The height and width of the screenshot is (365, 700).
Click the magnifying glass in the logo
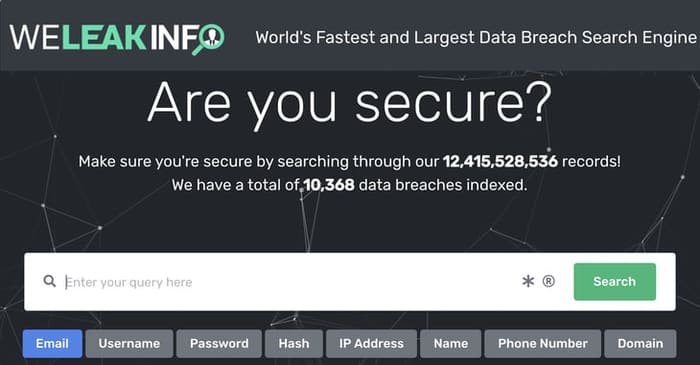(209, 39)
